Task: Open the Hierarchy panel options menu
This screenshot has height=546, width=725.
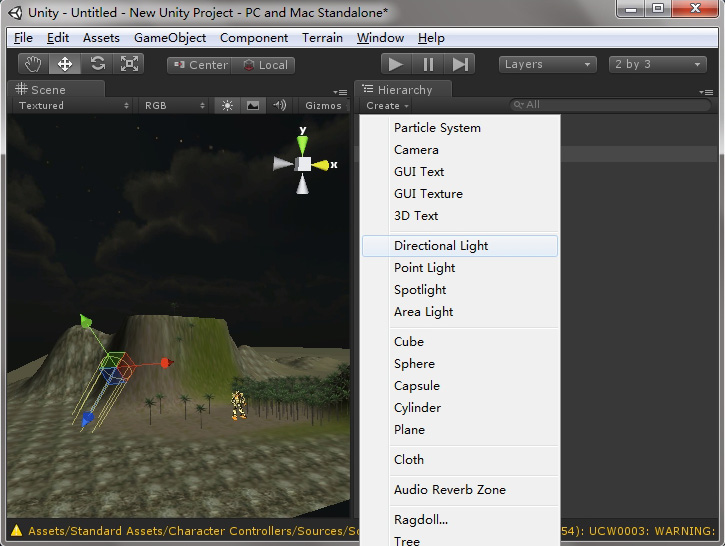Action: (706, 92)
